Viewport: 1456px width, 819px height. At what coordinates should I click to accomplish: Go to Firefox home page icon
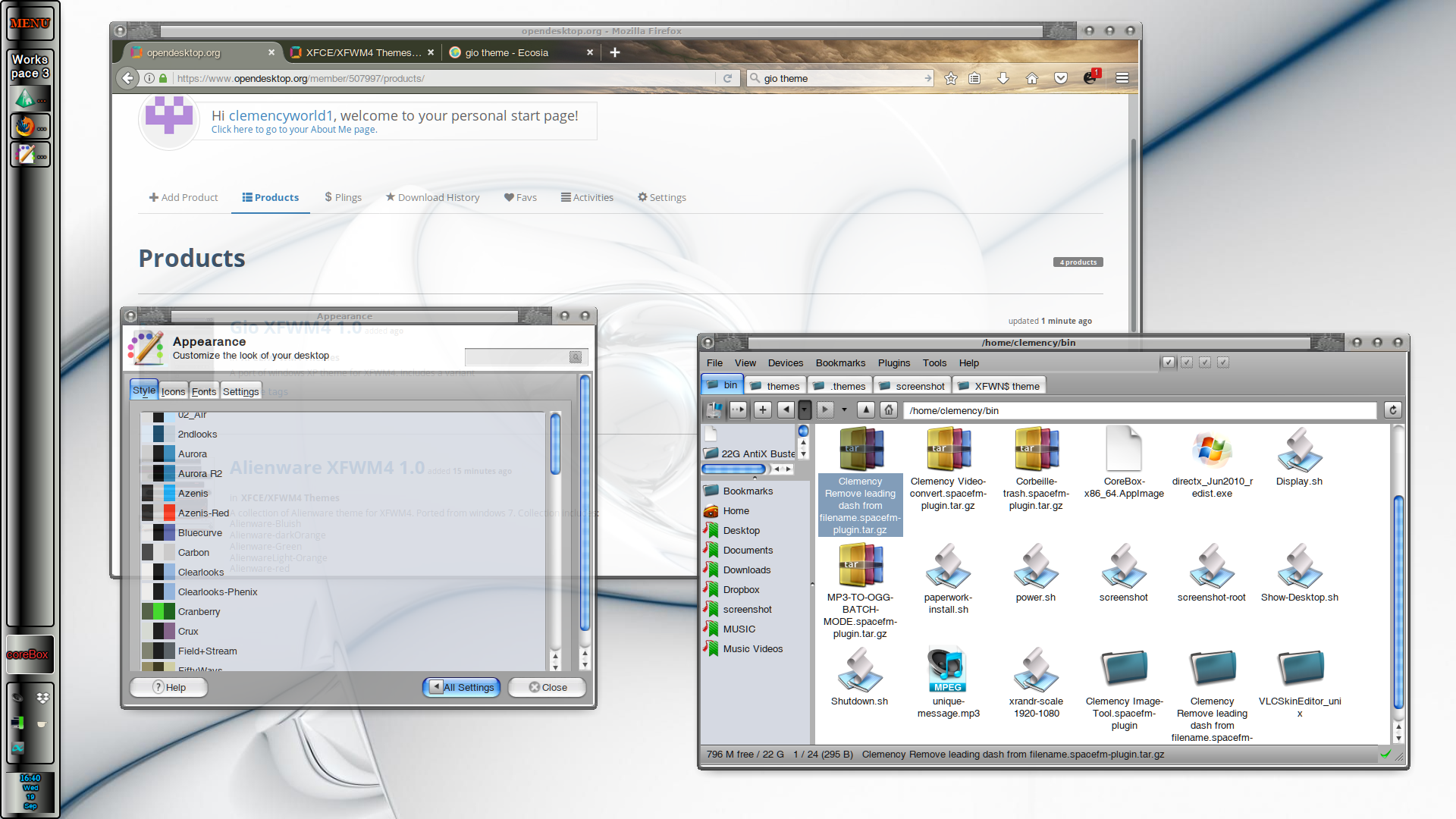click(x=1031, y=78)
